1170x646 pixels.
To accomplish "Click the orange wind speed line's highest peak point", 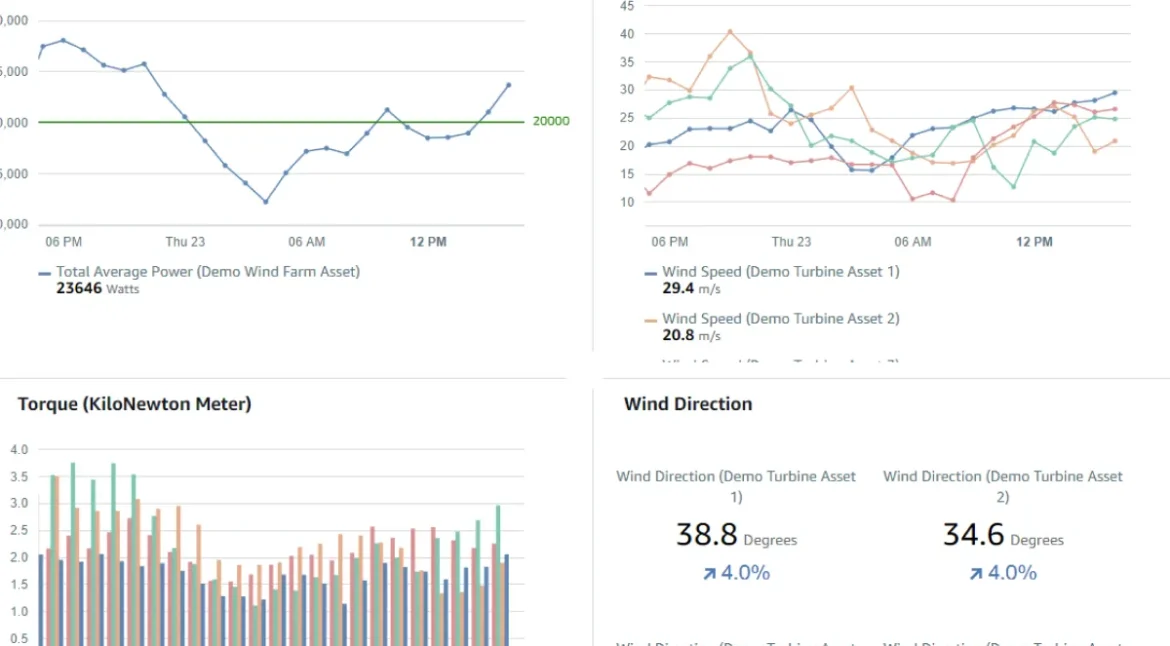I will tap(730, 31).
